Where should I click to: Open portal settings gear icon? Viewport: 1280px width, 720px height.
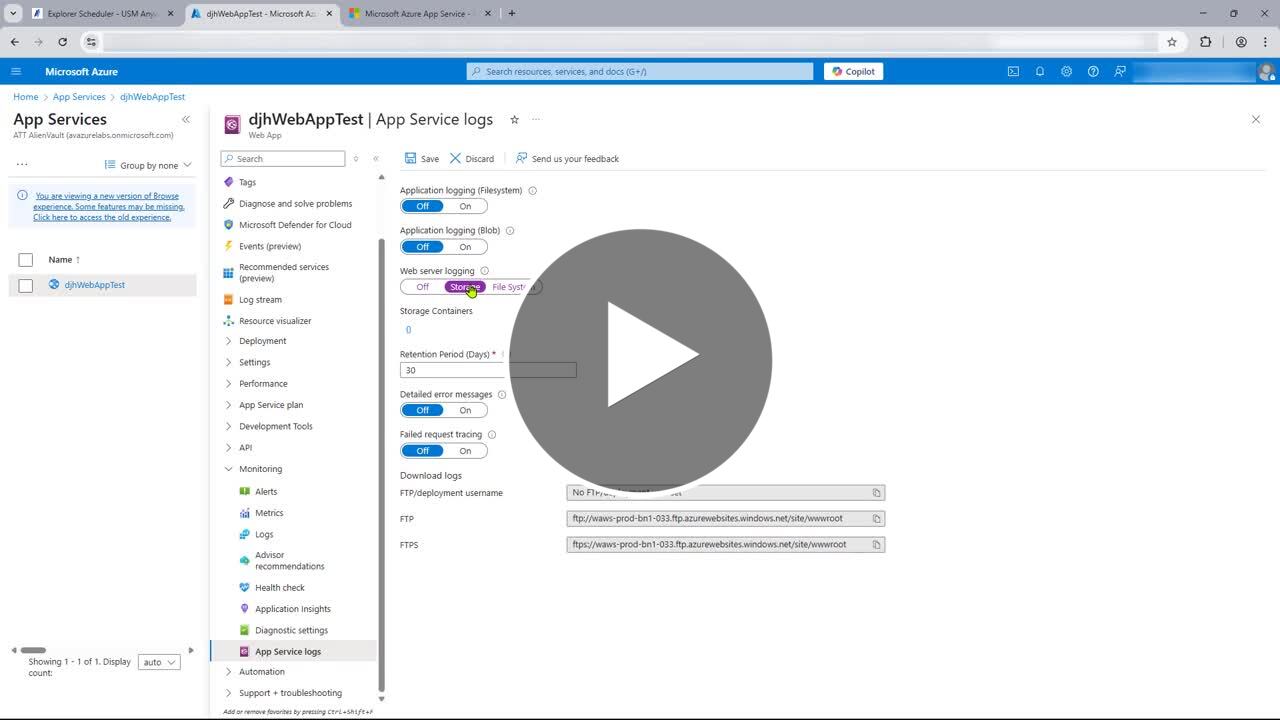point(1066,72)
